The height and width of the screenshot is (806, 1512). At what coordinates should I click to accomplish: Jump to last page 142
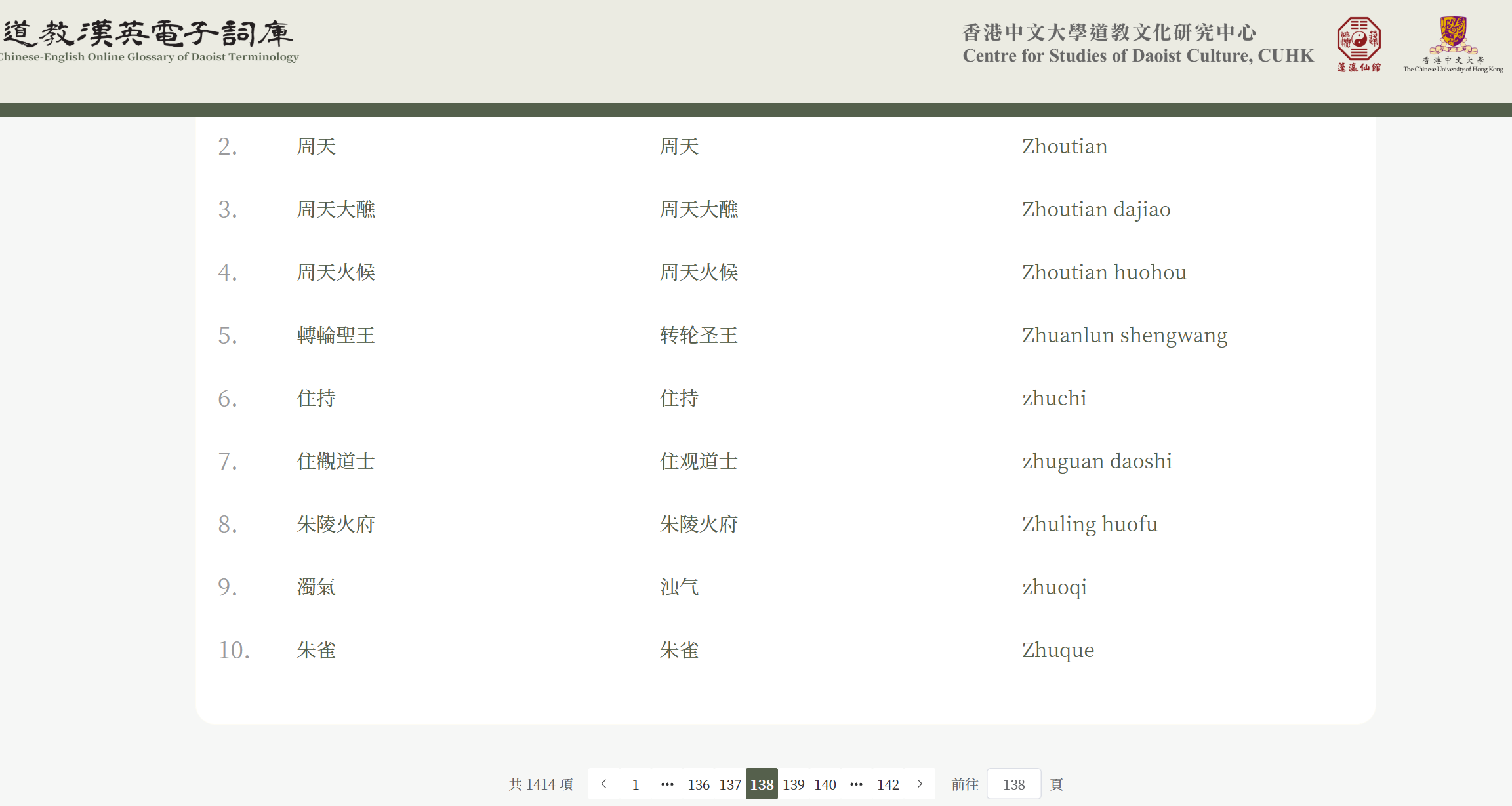(x=888, y=784)
